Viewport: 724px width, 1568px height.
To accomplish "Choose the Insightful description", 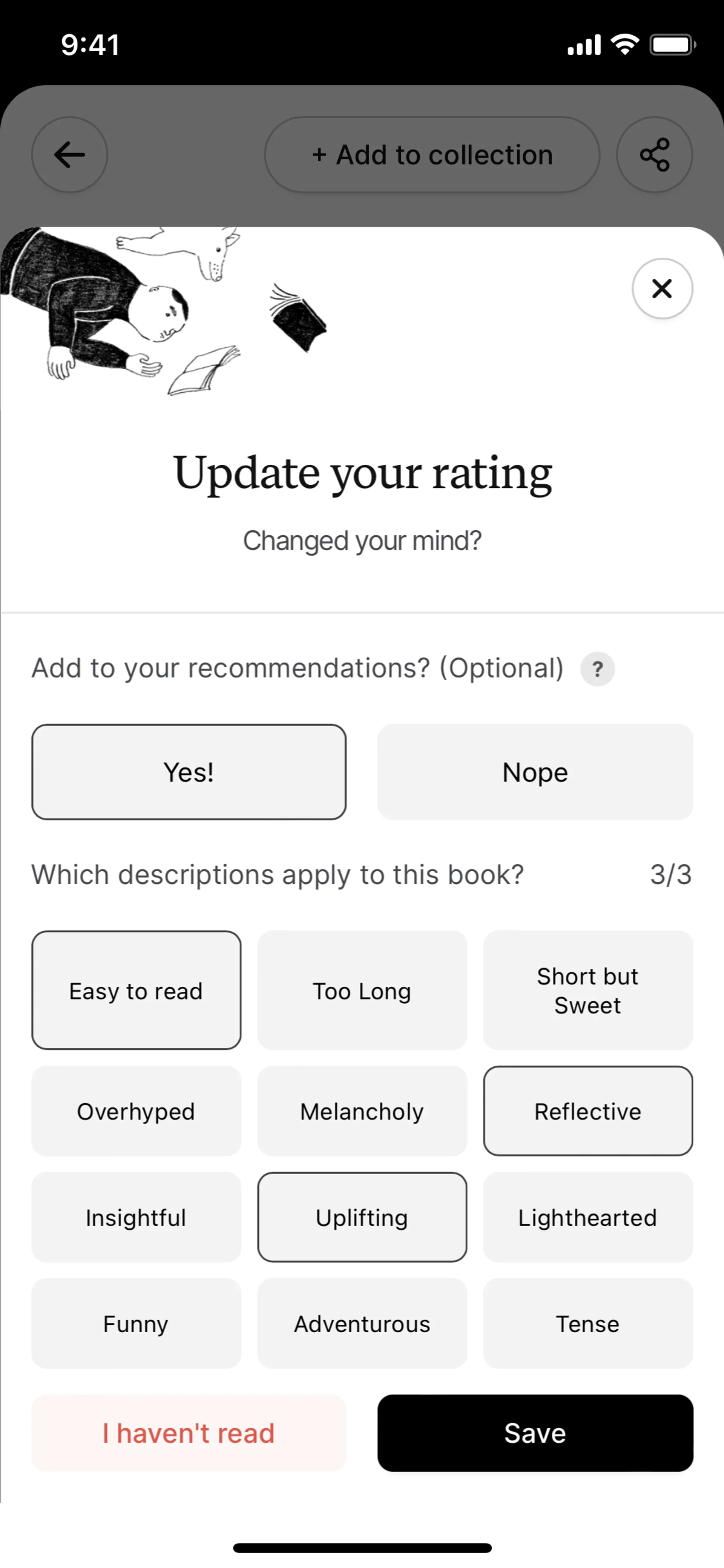I will (136, 1217).
